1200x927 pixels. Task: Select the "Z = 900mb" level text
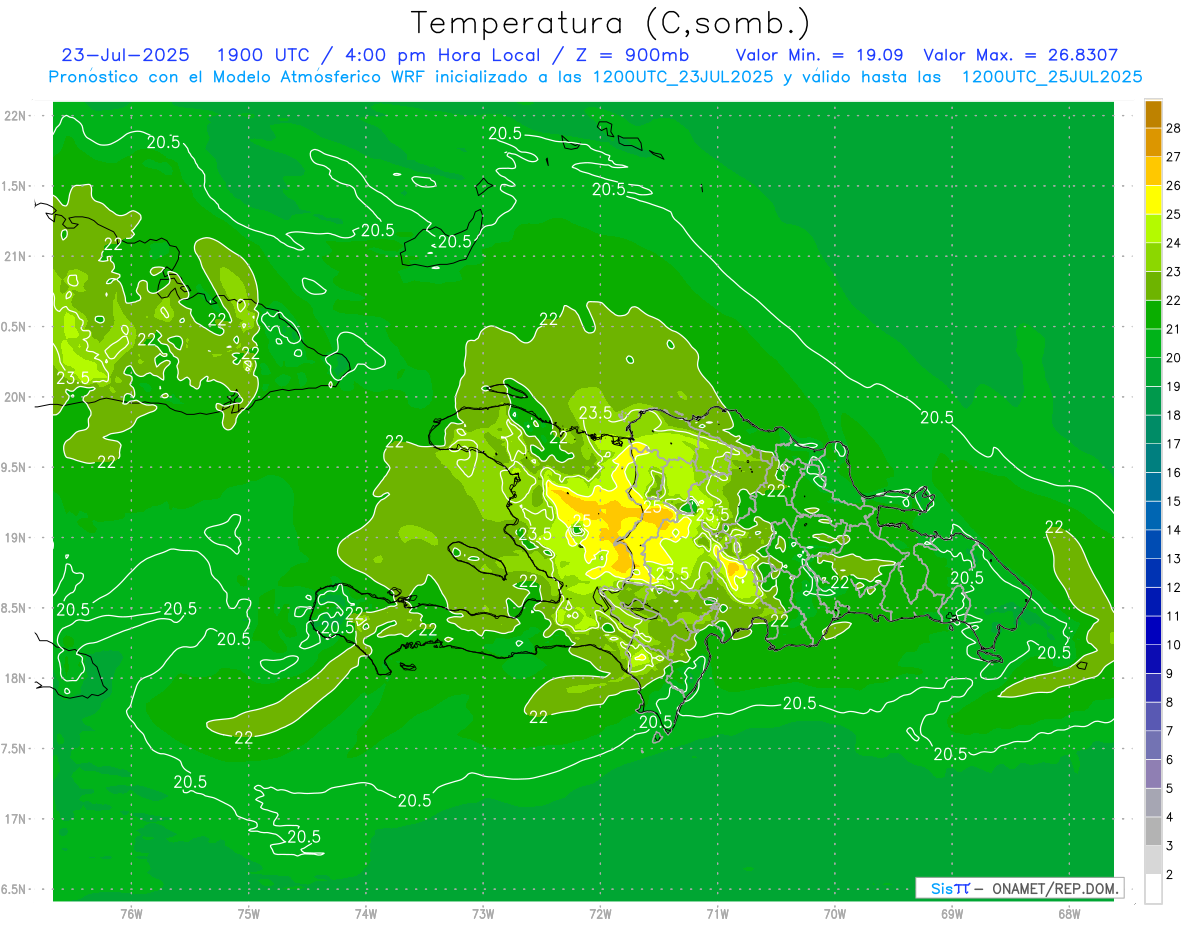[x=632, y=55]
